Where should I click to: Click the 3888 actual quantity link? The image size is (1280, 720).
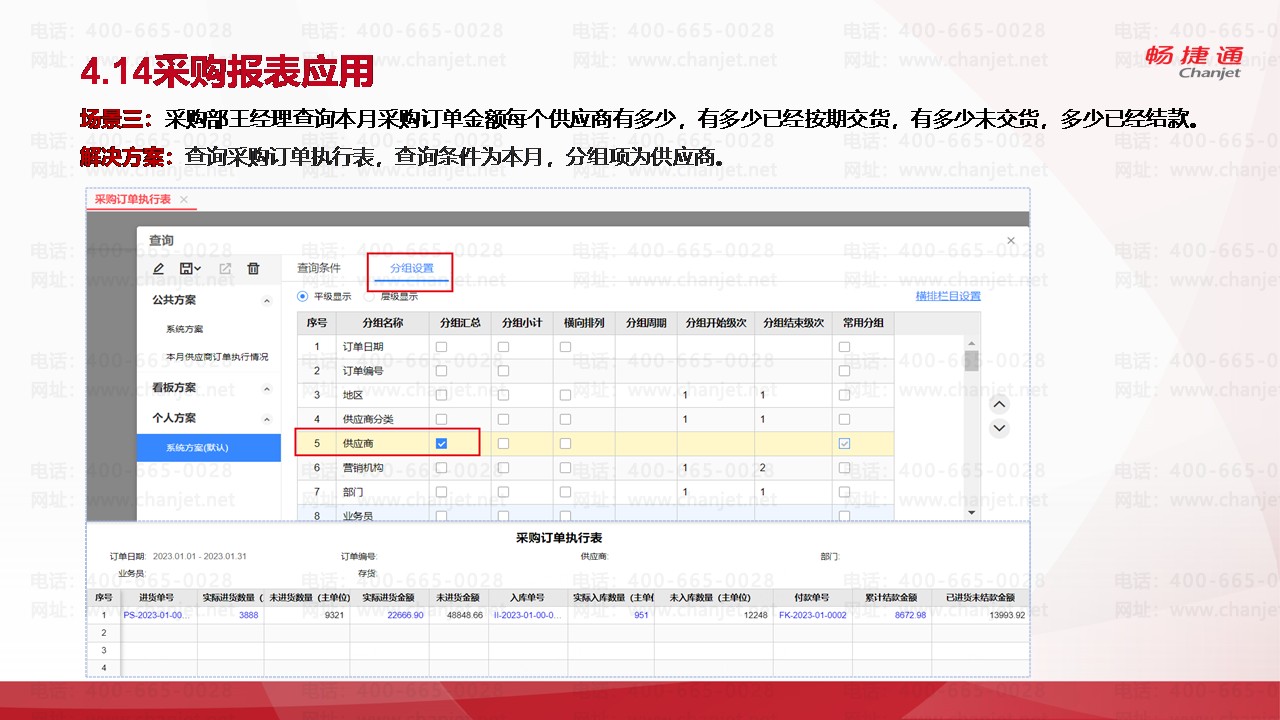click(248, 615)
